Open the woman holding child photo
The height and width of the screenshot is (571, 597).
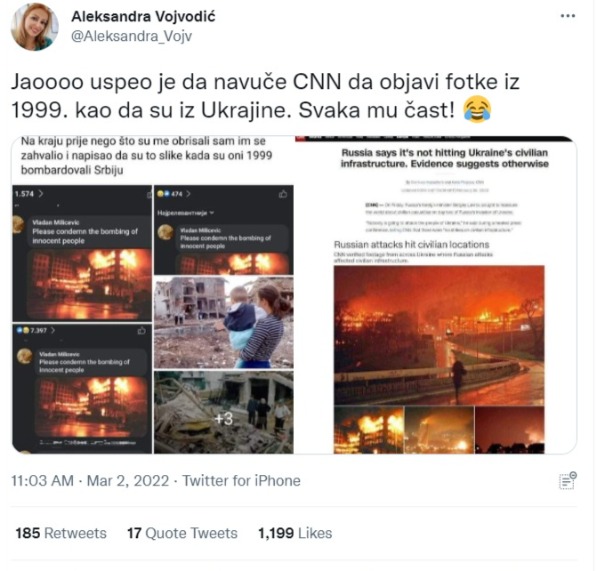(223, 322)
